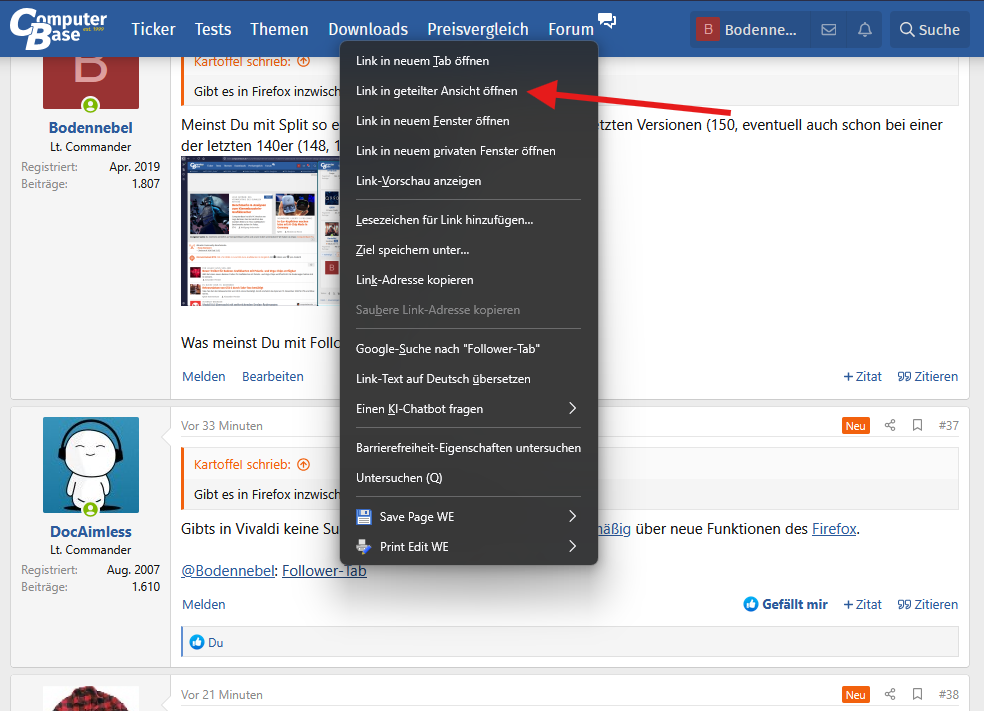984x711 pixels.
Task: Open the Forum navigation item
Action: tap(571, 29)
